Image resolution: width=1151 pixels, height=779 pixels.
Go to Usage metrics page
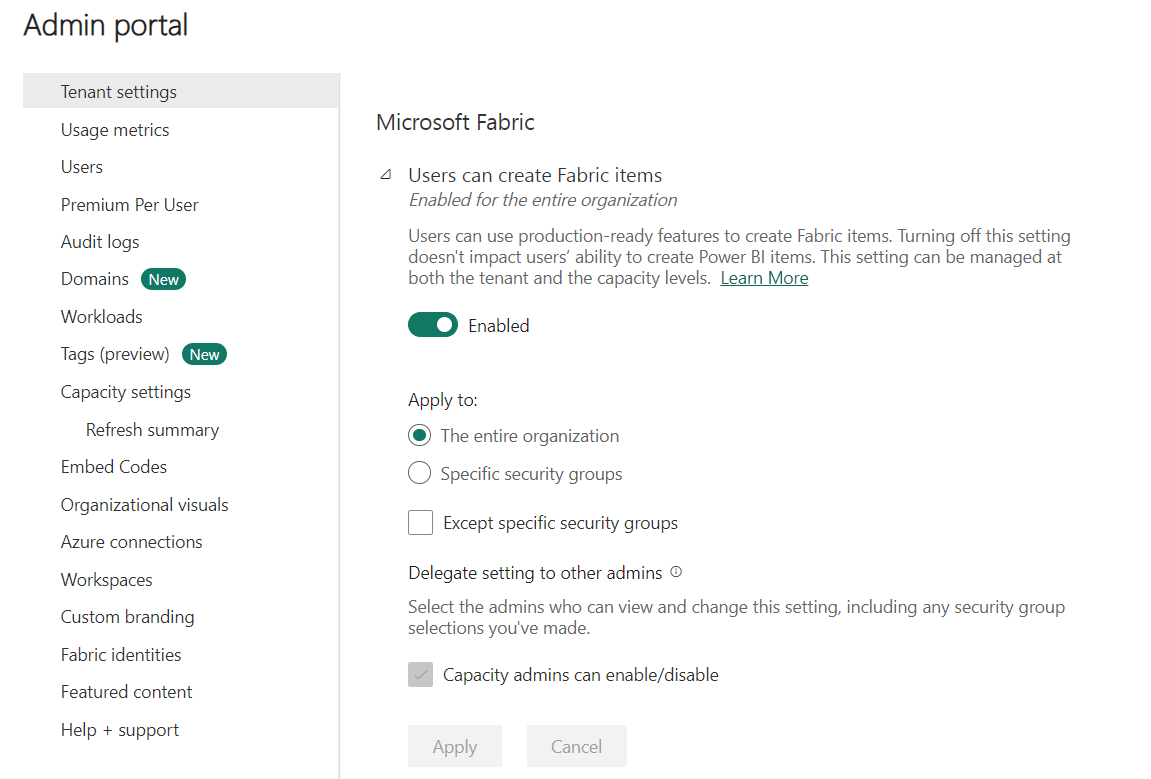115,130
